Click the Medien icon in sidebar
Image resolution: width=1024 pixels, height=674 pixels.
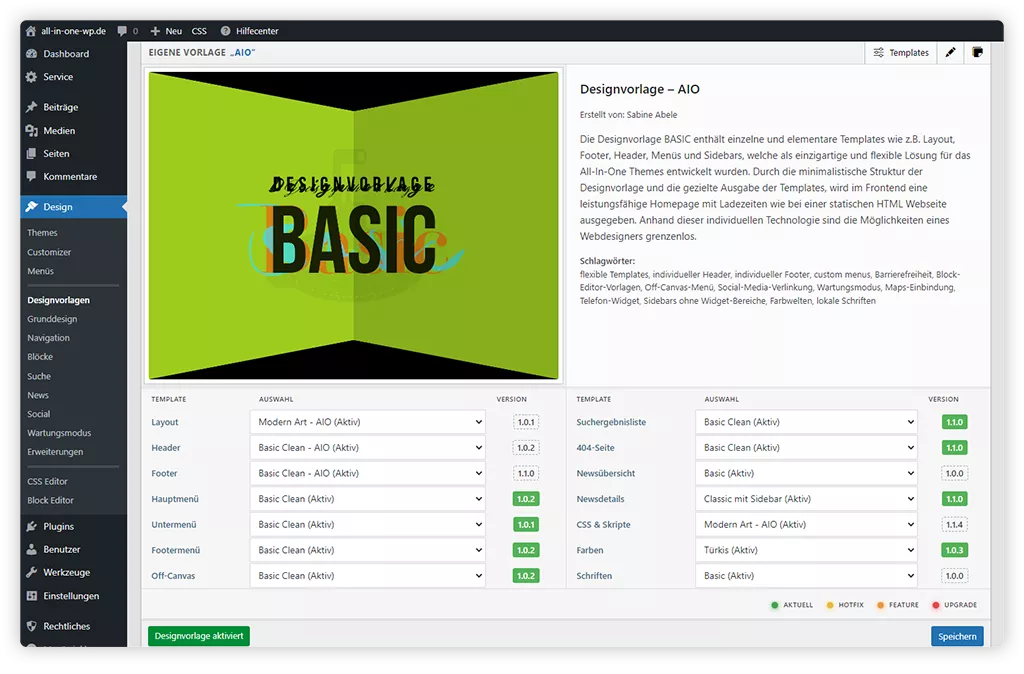[32, 130]
